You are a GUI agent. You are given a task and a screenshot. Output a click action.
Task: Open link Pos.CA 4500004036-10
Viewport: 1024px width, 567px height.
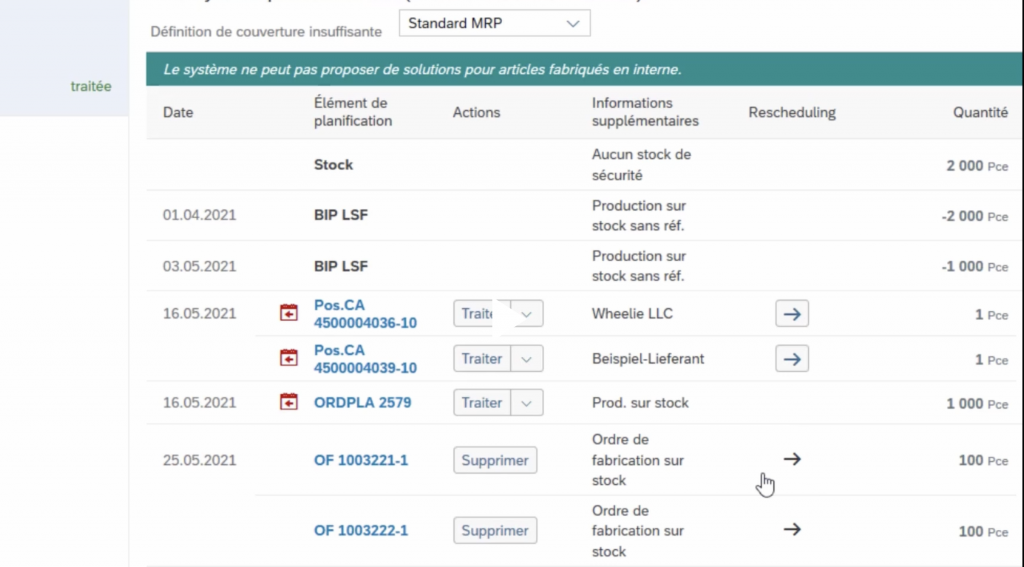[x=365, y=314]
